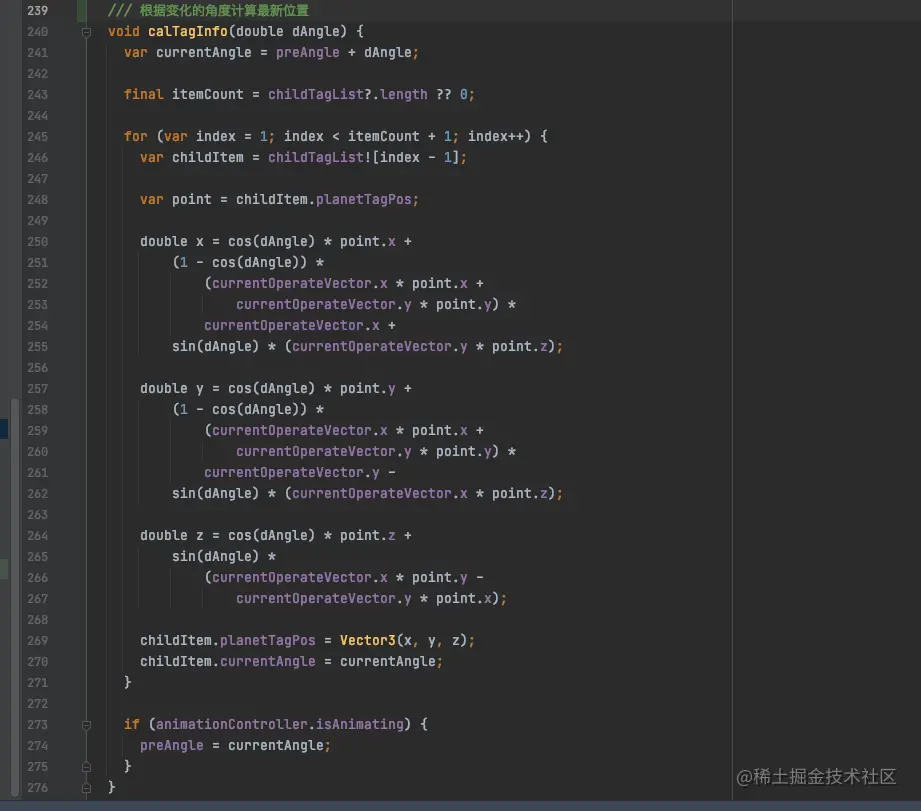Click point.x at end of line 267
921x811 pixels.
[463, 598]
